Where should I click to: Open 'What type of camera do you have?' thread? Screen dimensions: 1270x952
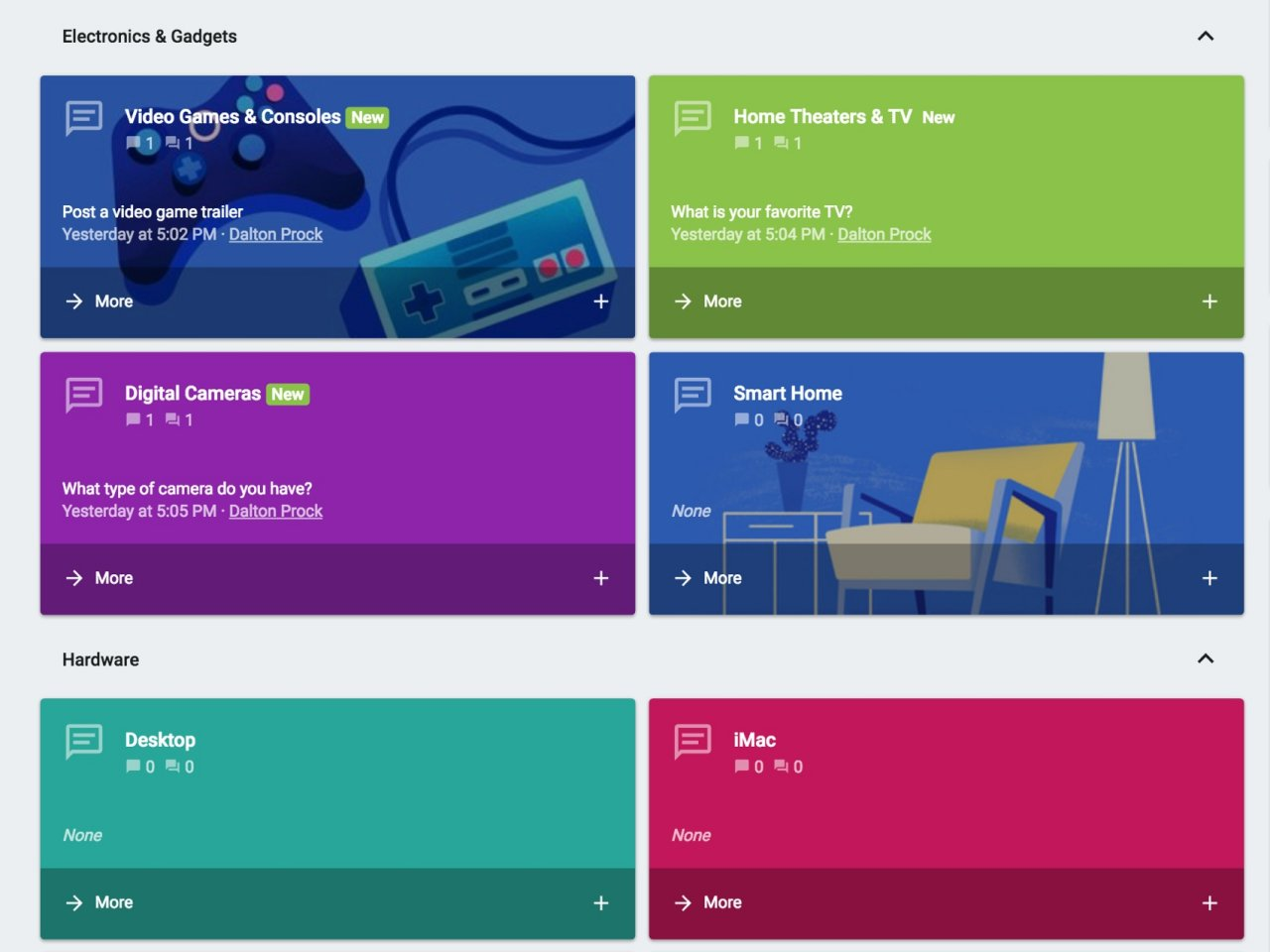click(187, 489)
